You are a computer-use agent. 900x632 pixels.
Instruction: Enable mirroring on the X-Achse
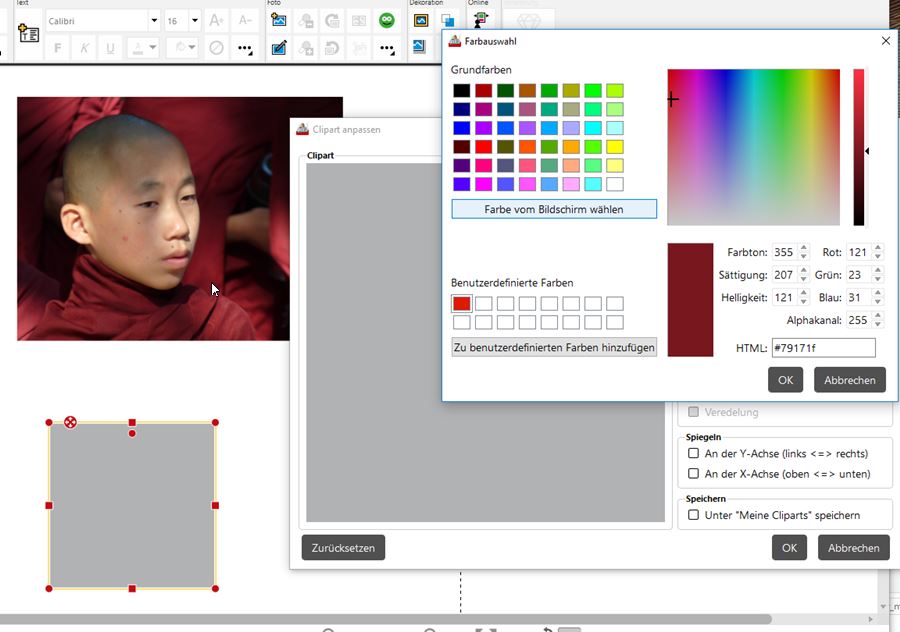[x=694, y=474]
